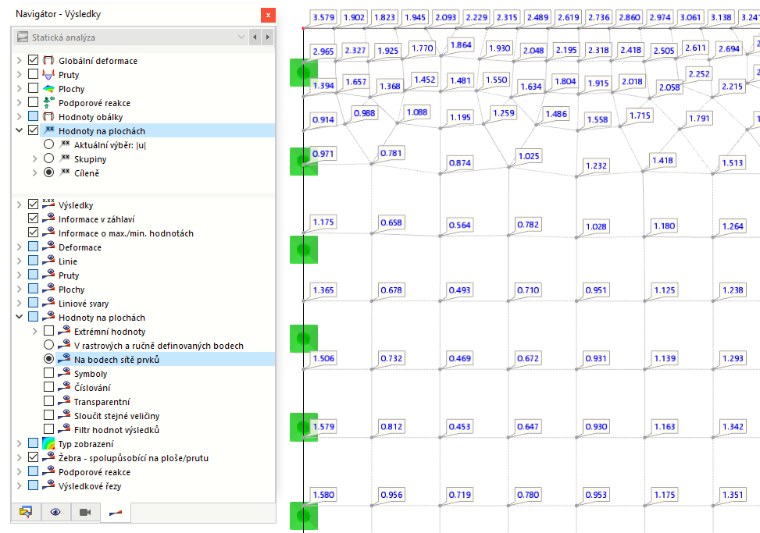Expand the Typ zobrazení node
The width and height of the screenshot is (760, 533).
click(19, 443)
